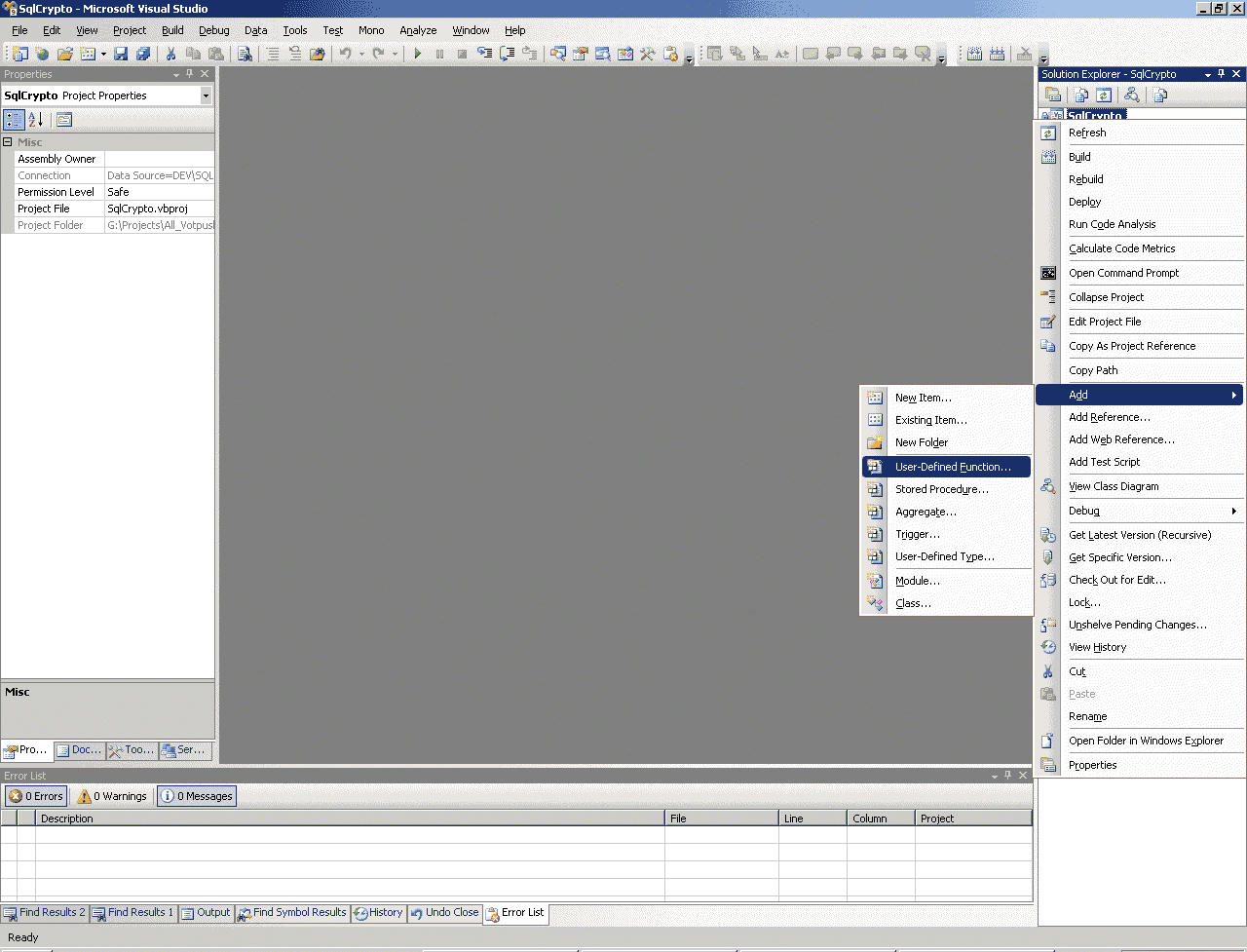Sort the Error List by Description column header
The image size is (1247, 952).
tap(351, 819)
